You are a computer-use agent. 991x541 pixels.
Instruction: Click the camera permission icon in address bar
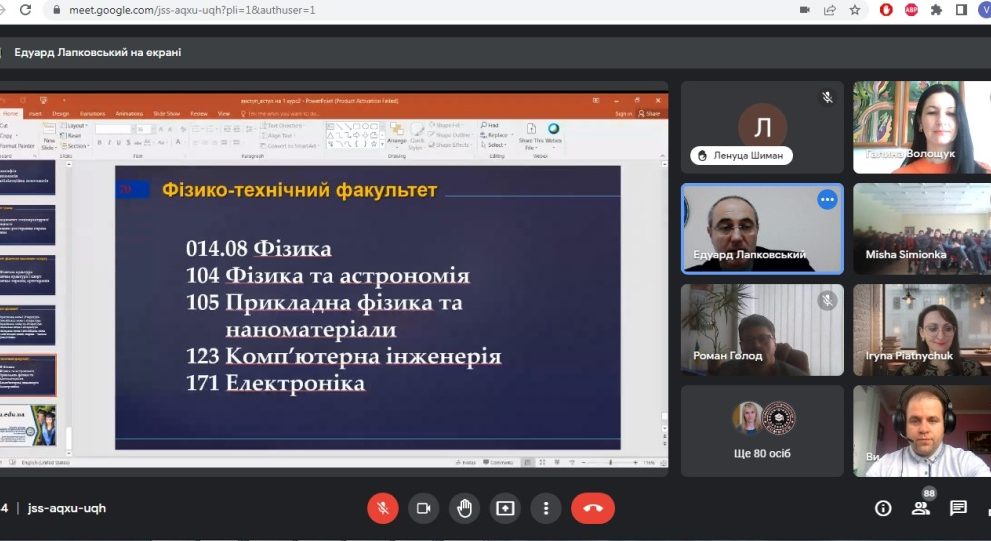(805, 10)
